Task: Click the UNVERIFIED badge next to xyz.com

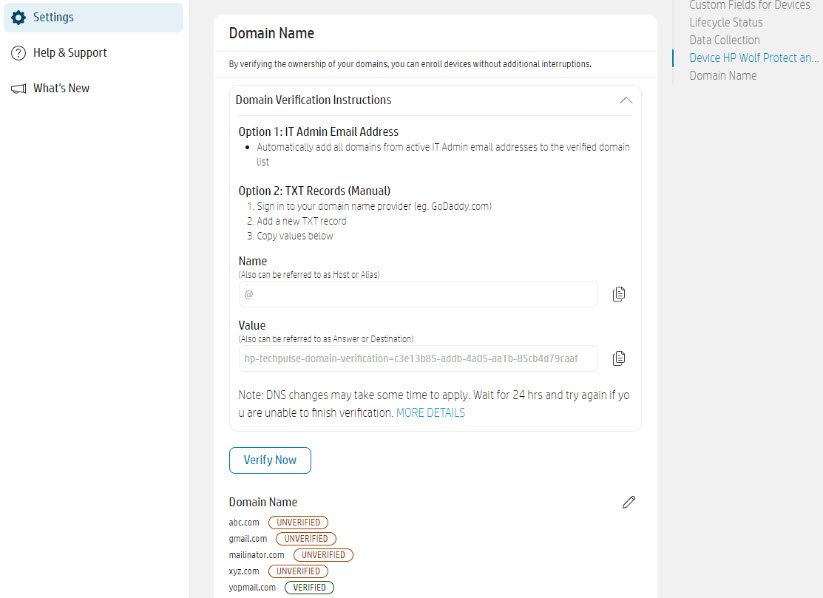Action: [x=298, y=571]
